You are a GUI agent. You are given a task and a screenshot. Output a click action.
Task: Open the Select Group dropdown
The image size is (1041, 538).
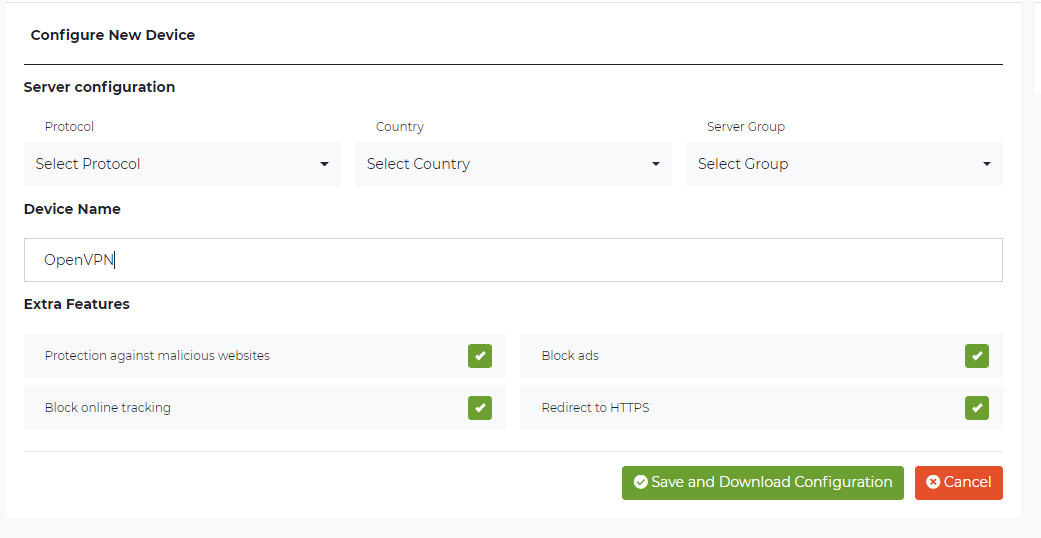(844, 164)
